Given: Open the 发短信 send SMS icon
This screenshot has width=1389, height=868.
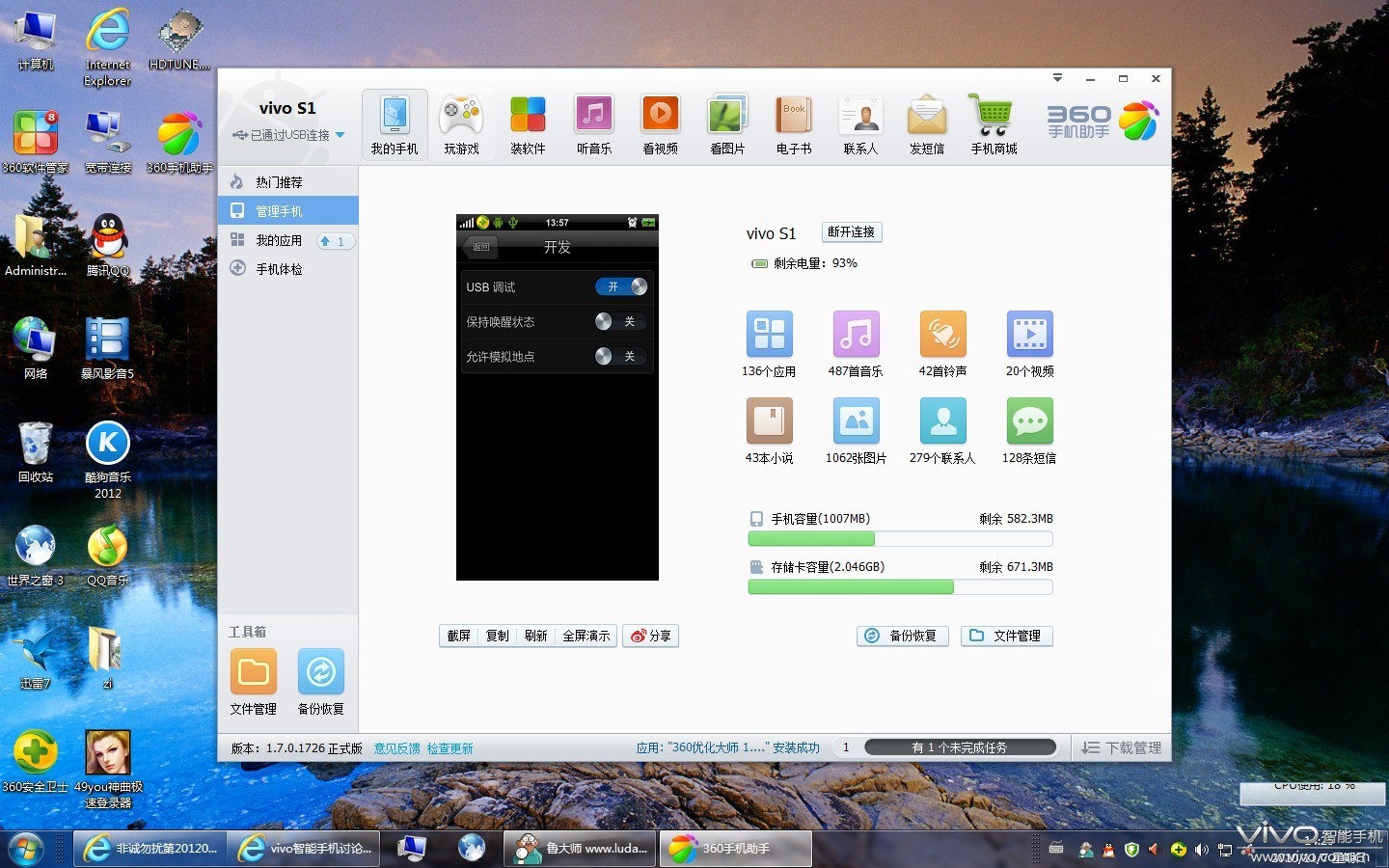Looking at the screenshot, I should tap(927, 124).
